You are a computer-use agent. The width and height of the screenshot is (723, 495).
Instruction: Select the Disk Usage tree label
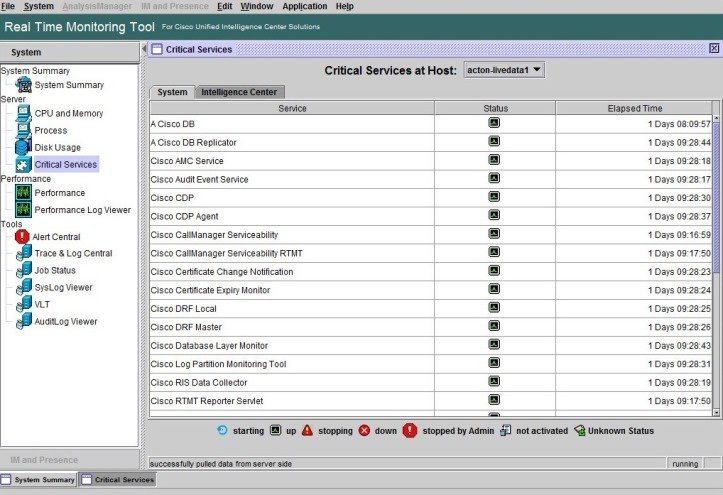[x=58, y=147]
